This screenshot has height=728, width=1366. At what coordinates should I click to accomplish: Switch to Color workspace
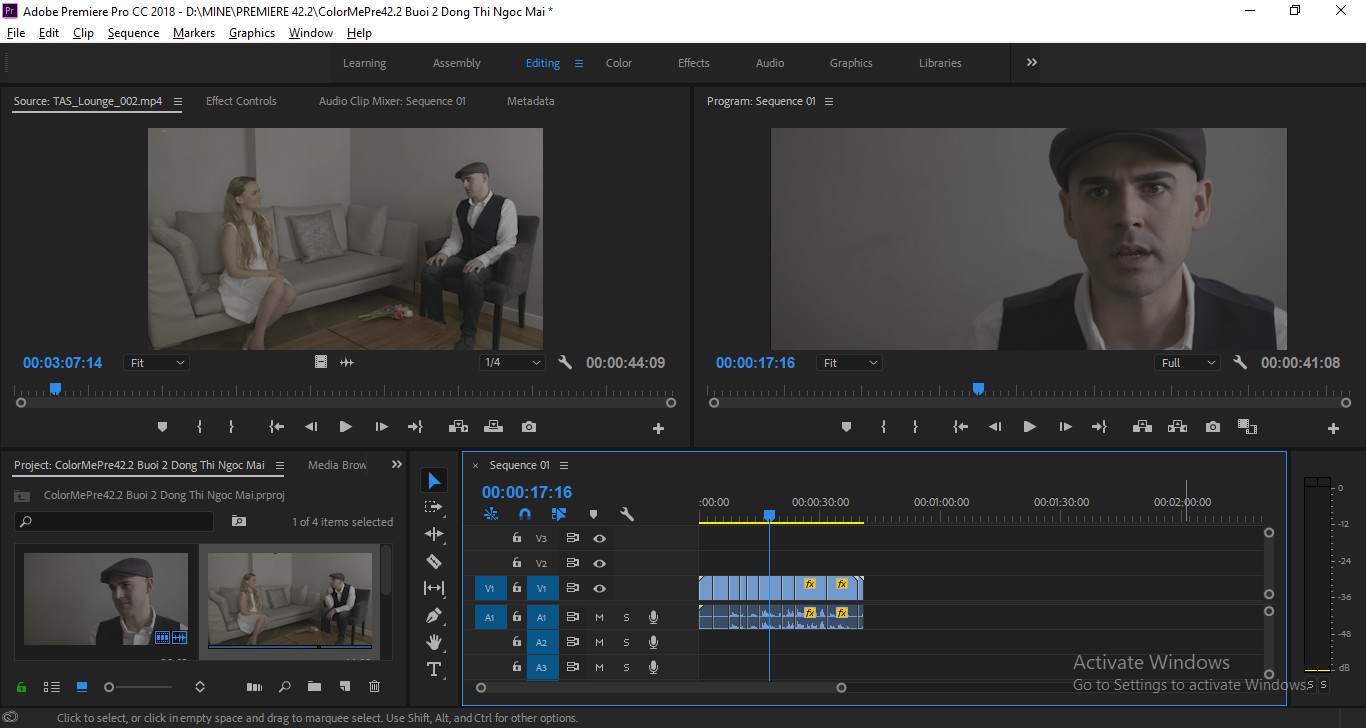[619, 63]
